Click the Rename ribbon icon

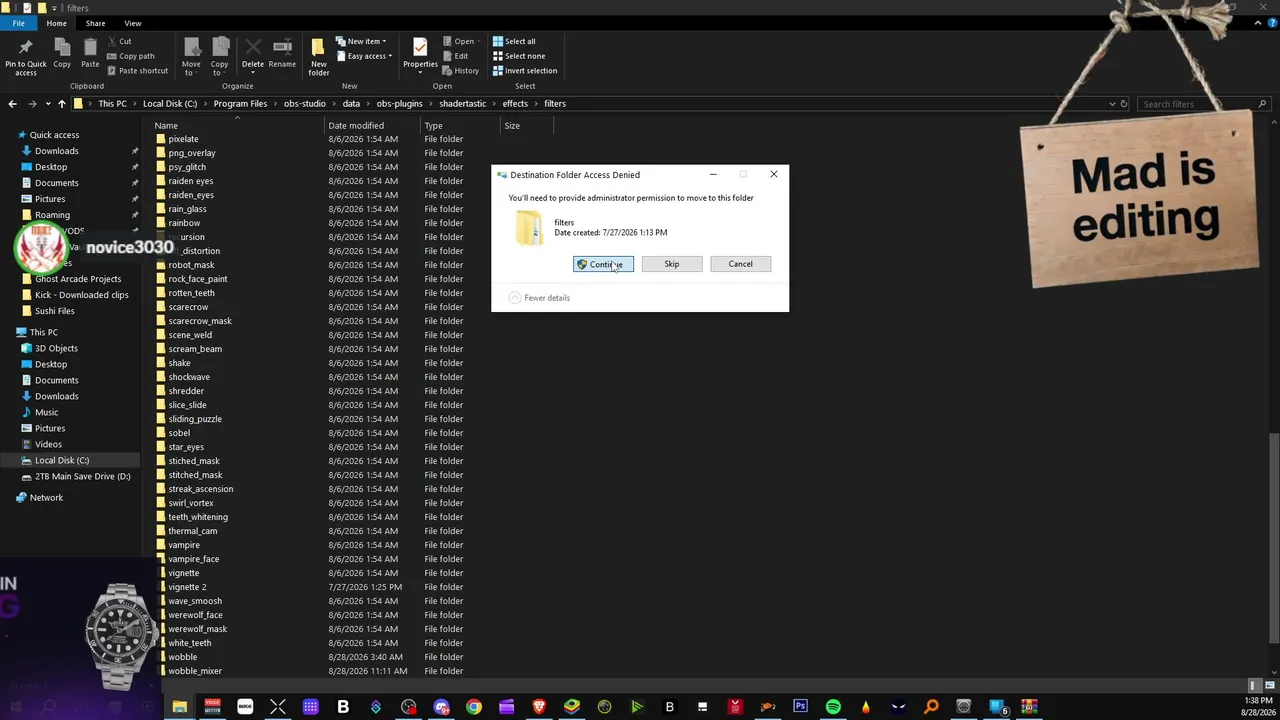click(282, 54)
